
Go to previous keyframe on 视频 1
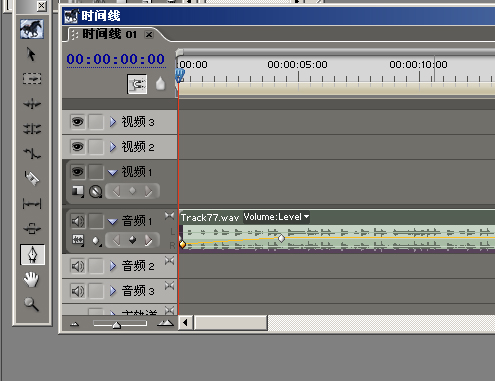click(x=116, y=191)
